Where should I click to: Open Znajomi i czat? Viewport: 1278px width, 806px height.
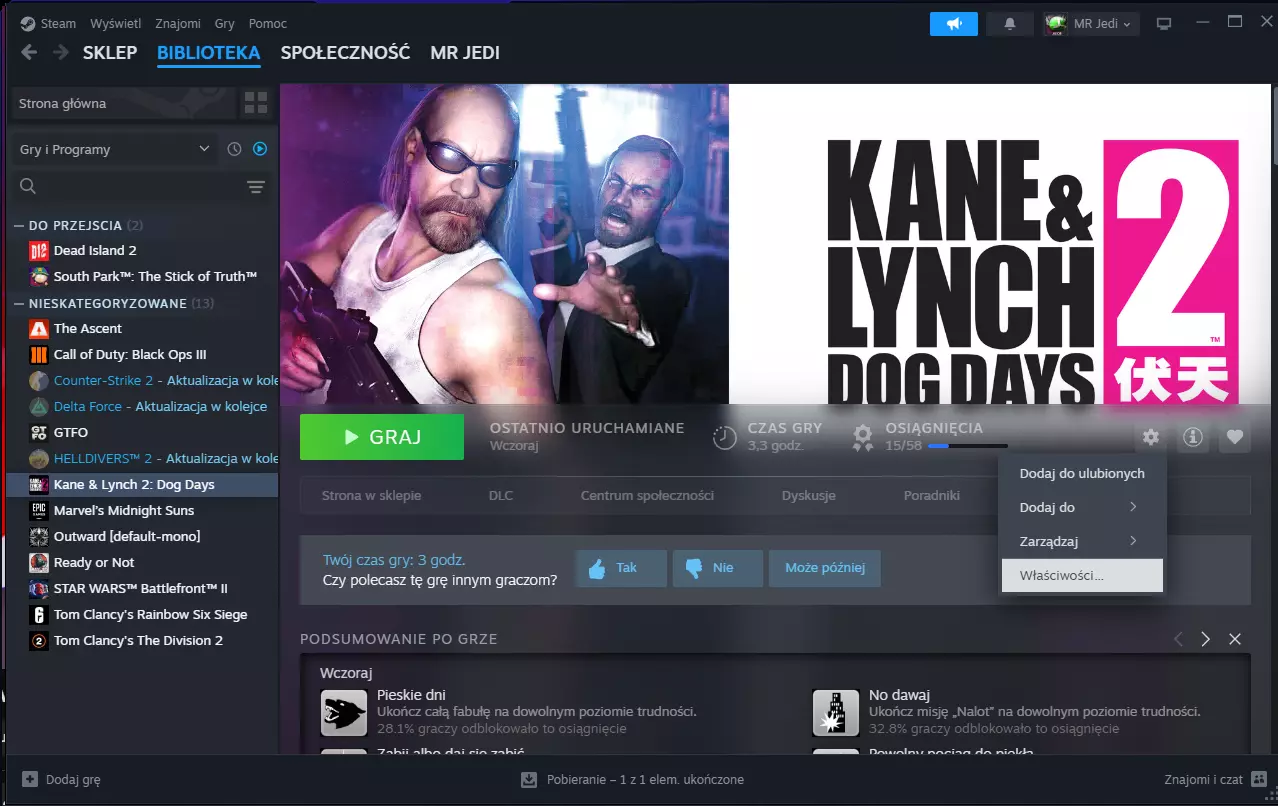1213,780
